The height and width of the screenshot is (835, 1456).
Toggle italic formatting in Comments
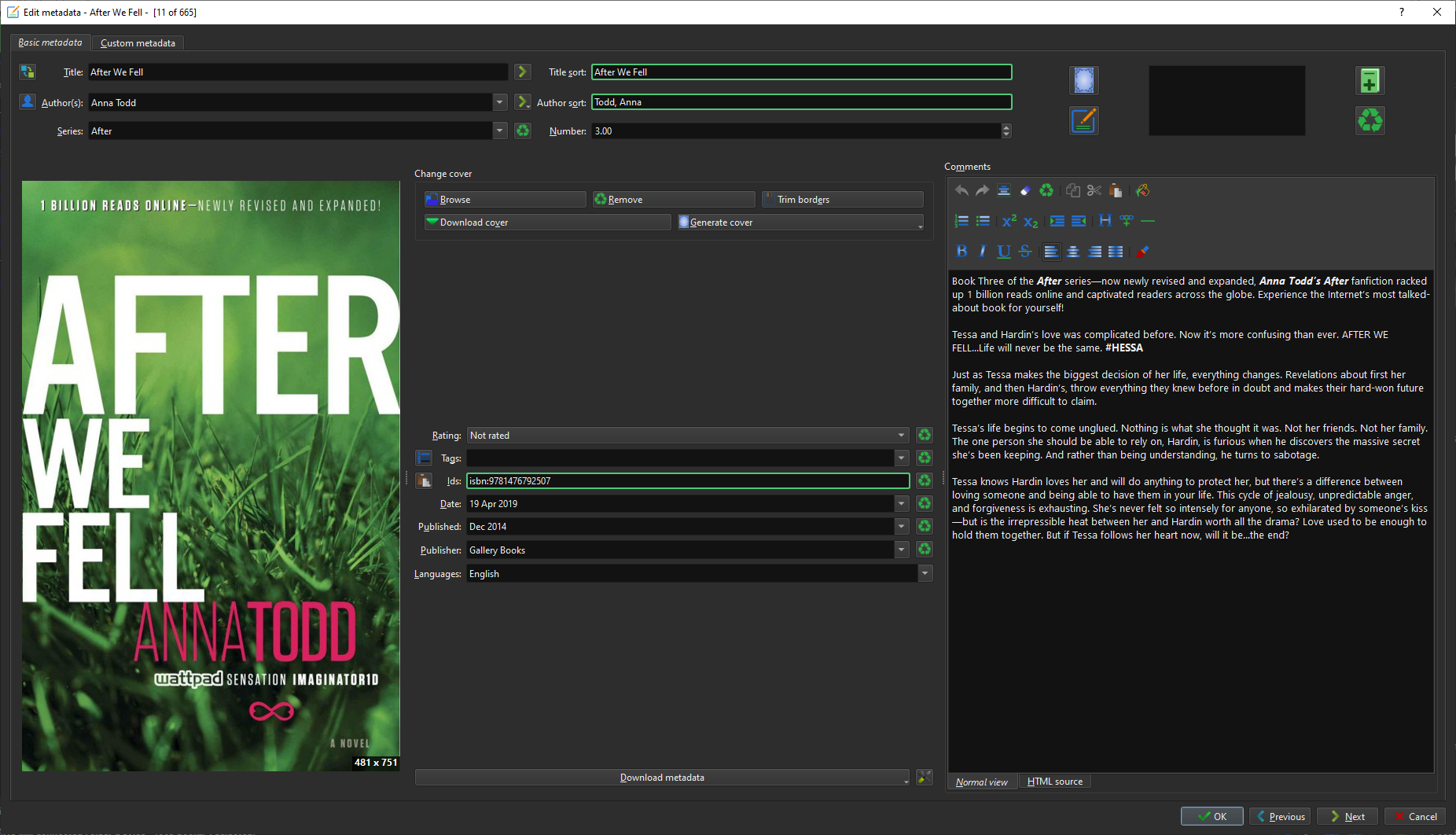[x=982, y=252]
